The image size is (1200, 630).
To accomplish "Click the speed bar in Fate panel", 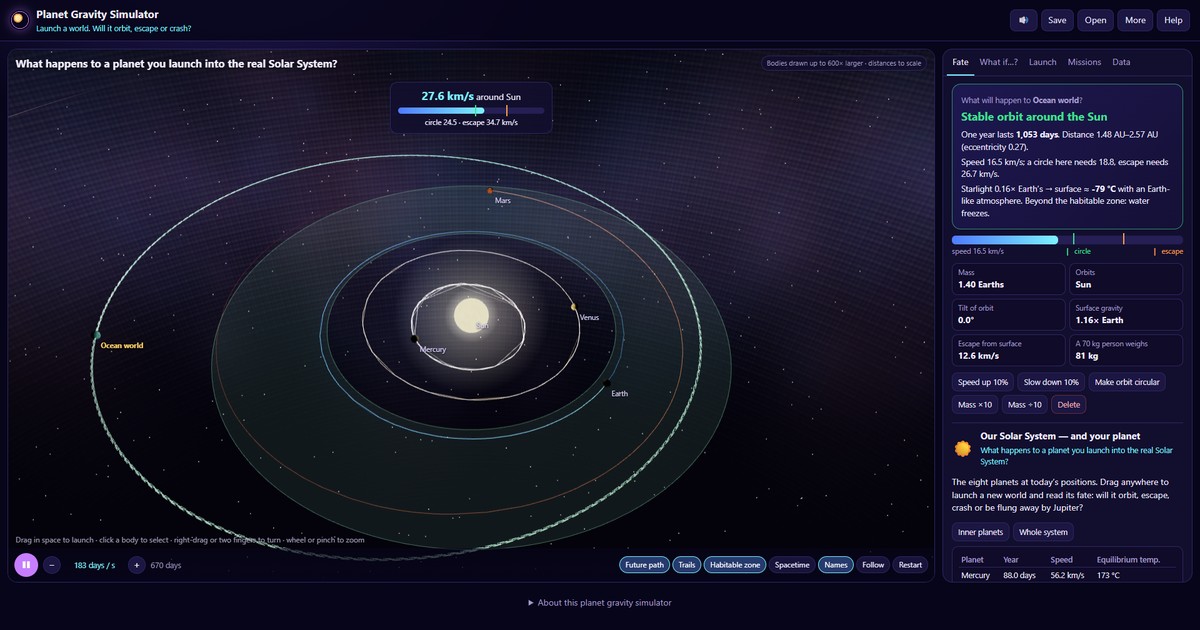I will 1067,240.
